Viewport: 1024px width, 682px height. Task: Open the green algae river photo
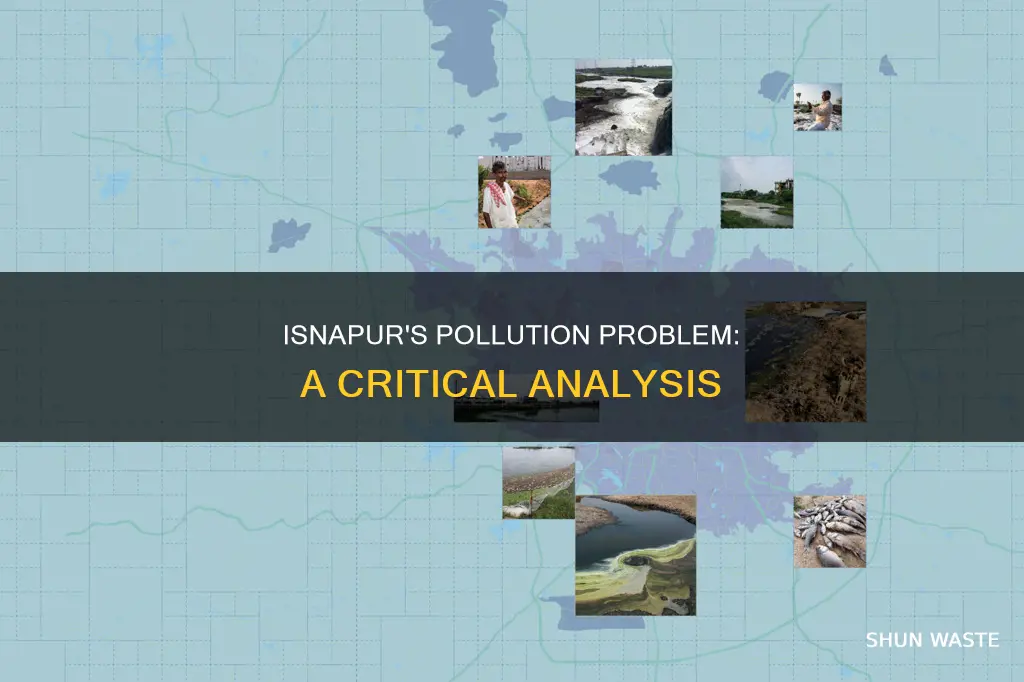(635, 555)
